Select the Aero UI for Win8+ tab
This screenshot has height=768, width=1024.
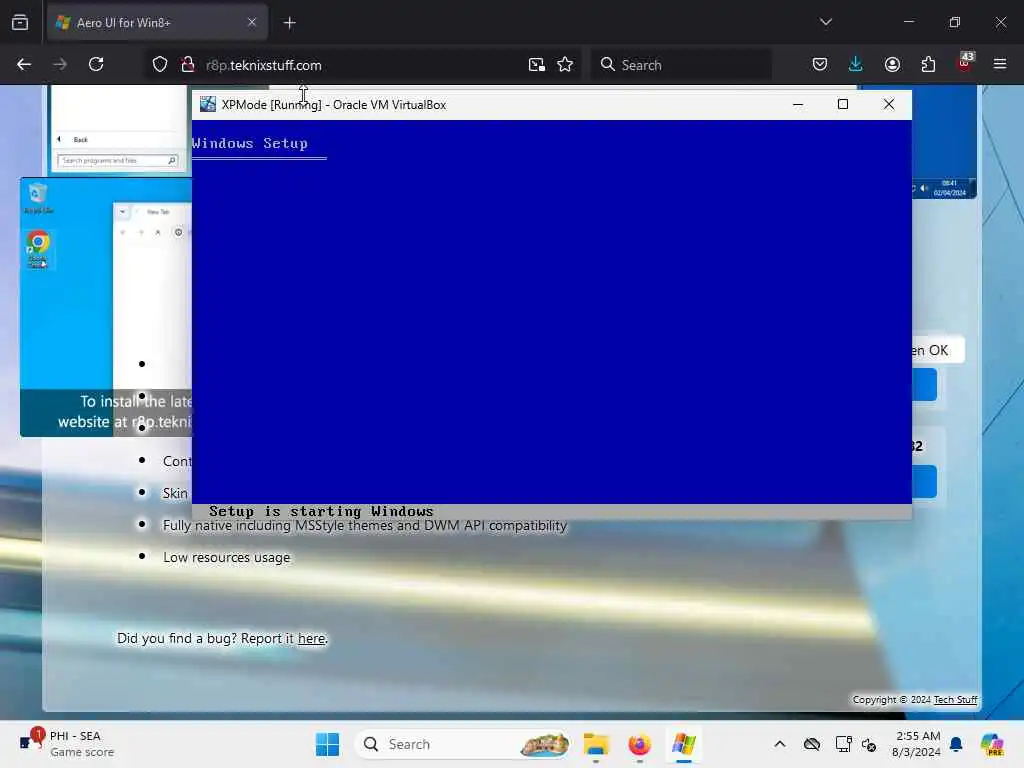tap(157, 23)
